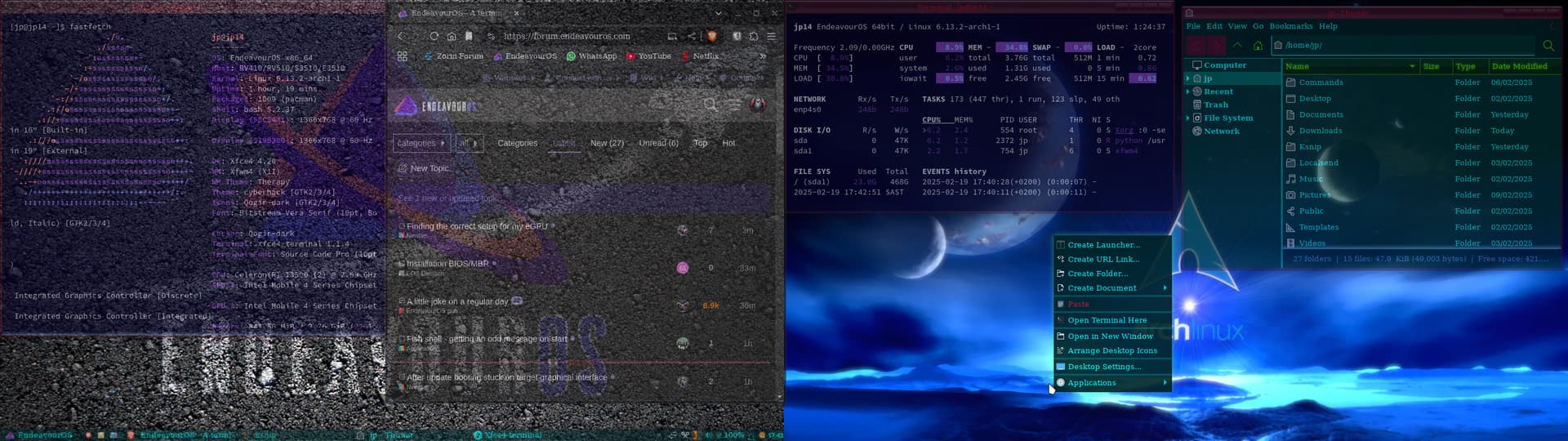The image size is (1568, 441).
Task: Sort by Name column header arrow
Action: tap(1412, 66)
